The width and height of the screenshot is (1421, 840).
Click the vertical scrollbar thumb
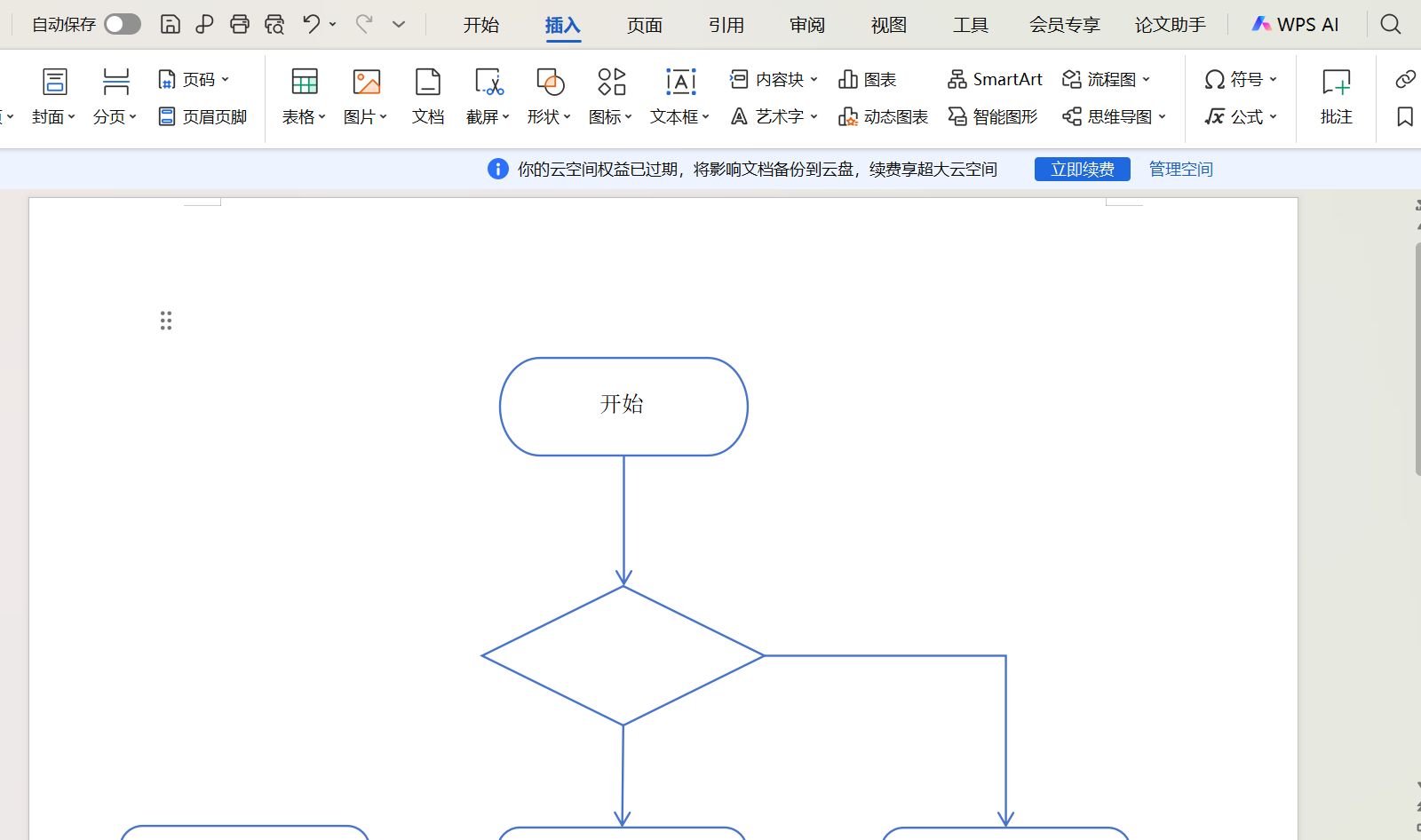[x=1417, y=358]
